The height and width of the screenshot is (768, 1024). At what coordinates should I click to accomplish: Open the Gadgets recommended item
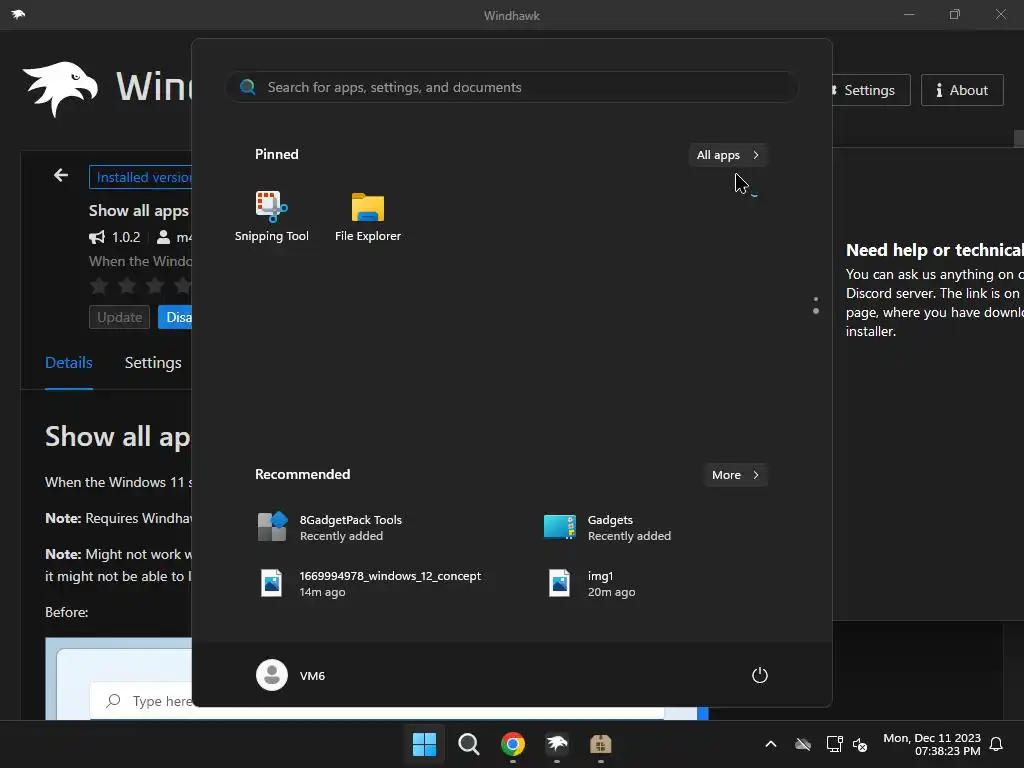607,527
